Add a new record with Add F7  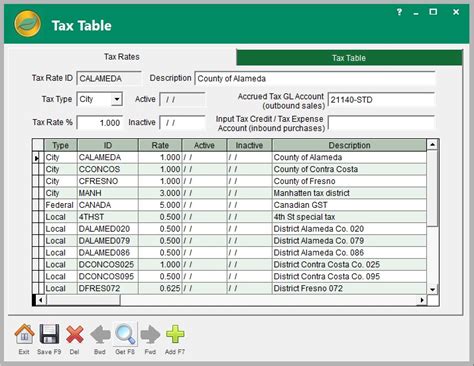[175, 334]
